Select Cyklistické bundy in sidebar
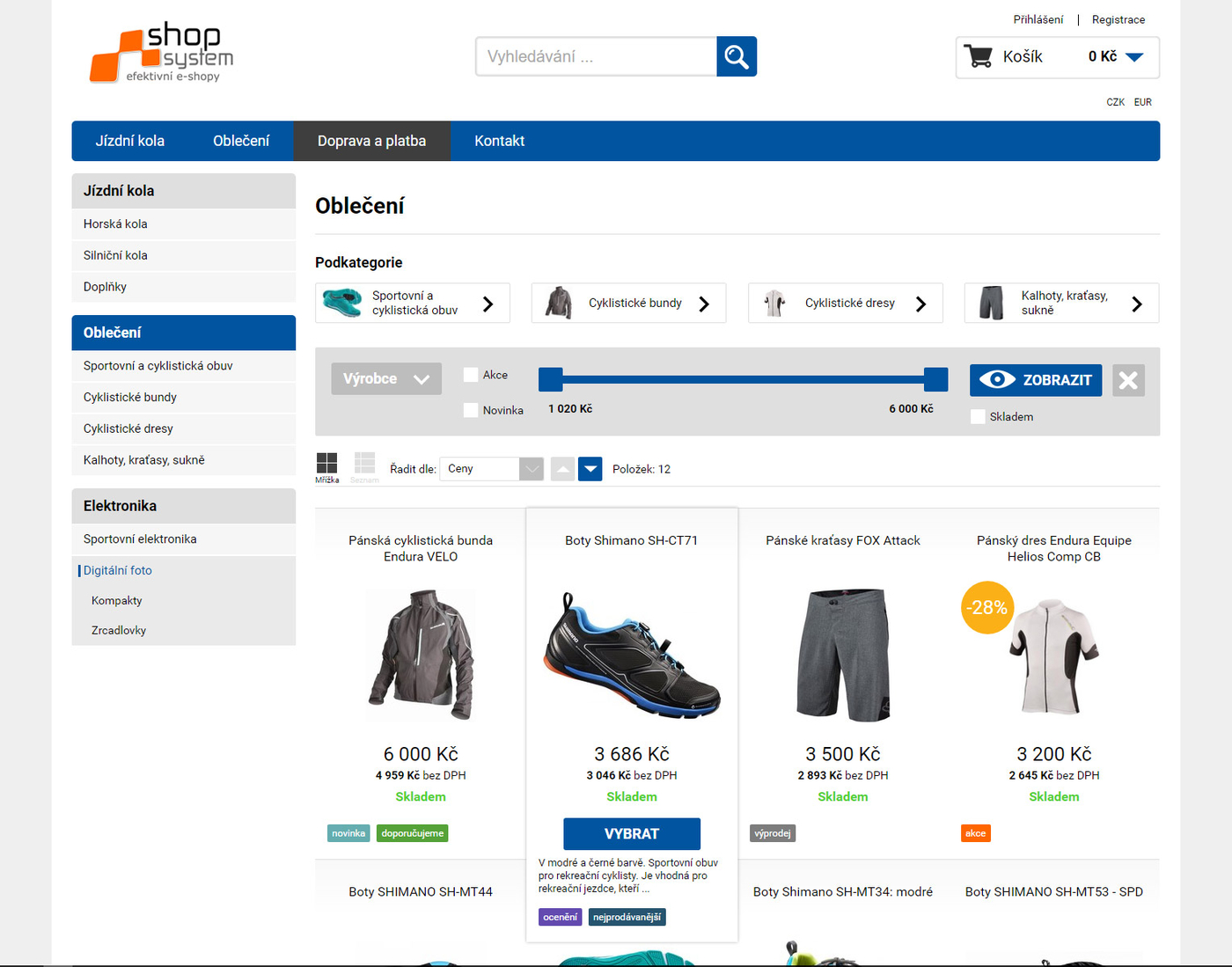 (x=184, y=397)
